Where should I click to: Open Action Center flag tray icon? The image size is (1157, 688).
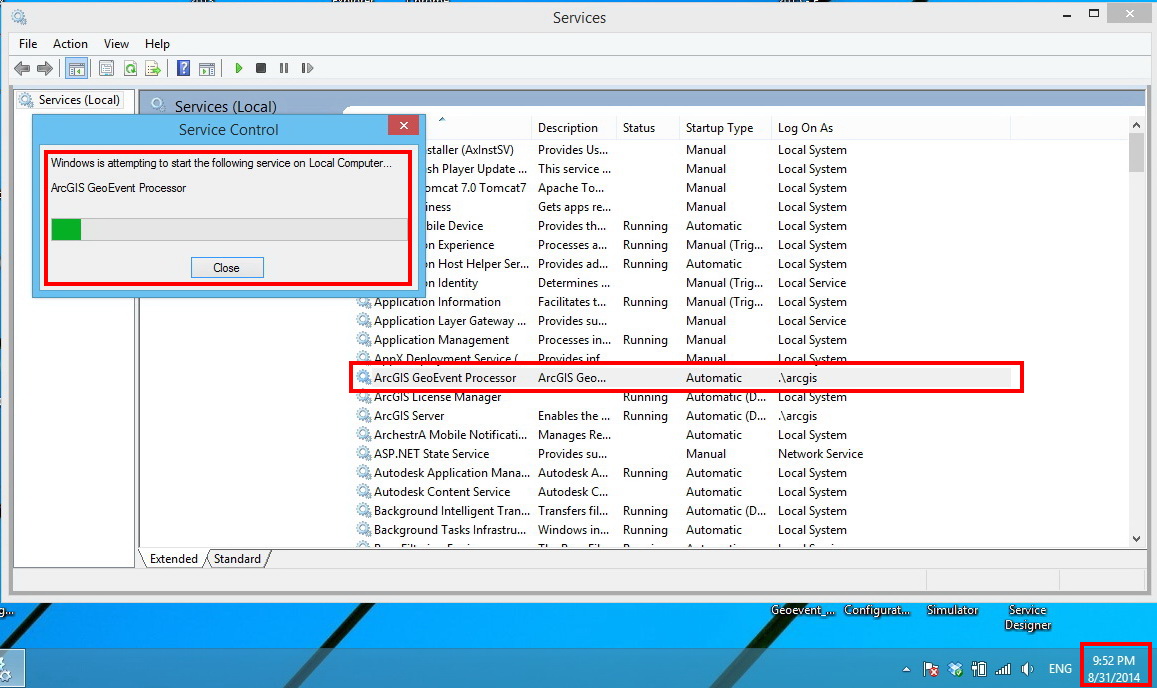coord(931,669)
